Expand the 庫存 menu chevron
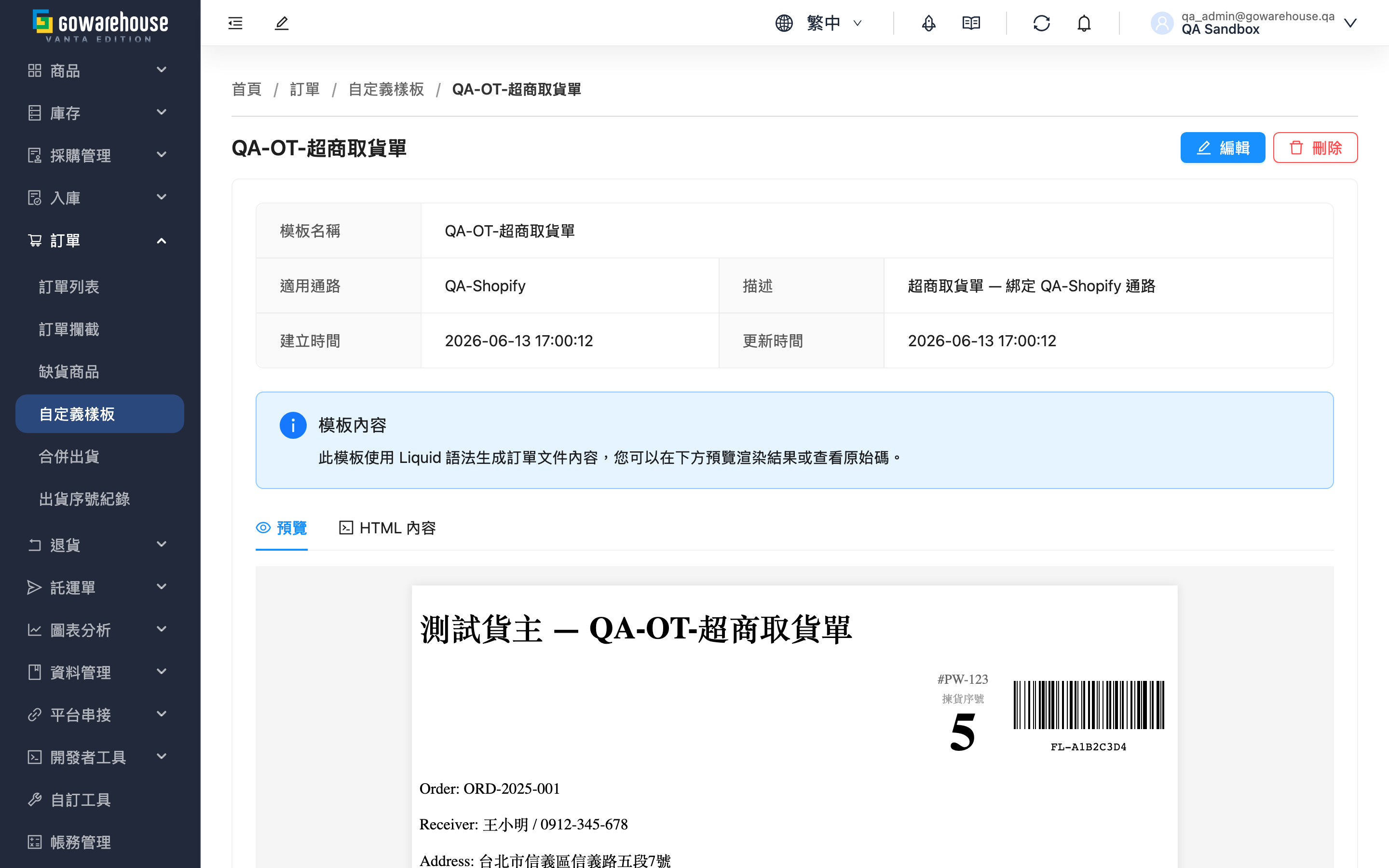This screenshot has width=1389, height=868. pos(162,112)
